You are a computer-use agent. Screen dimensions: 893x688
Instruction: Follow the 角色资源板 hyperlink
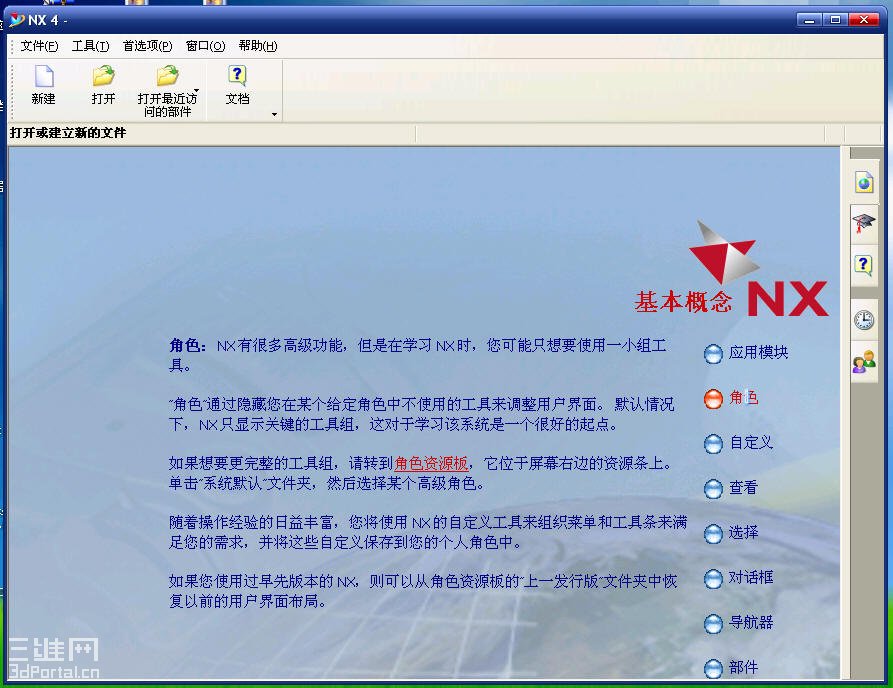[x=431, y=464]
